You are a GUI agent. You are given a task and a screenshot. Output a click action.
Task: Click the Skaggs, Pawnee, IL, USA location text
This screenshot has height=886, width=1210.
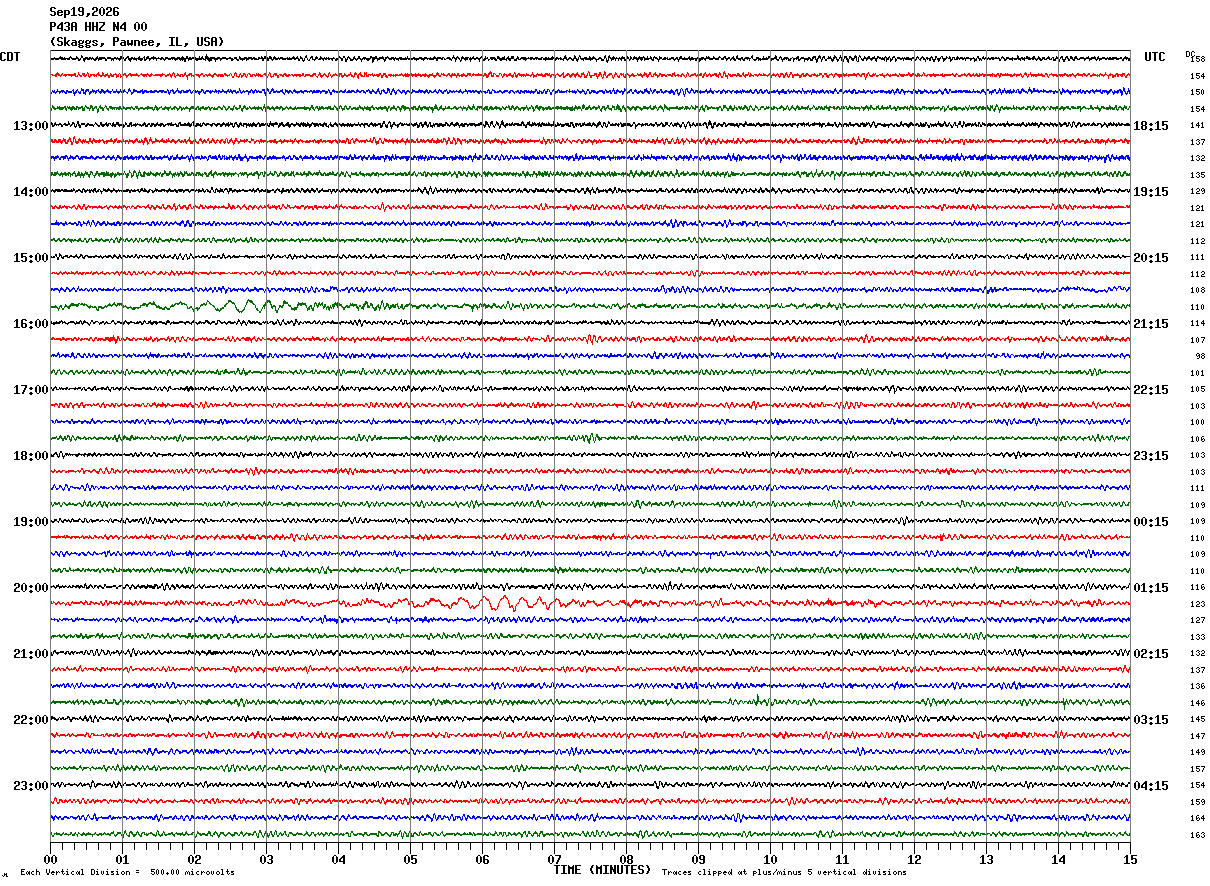pos(137,42)
